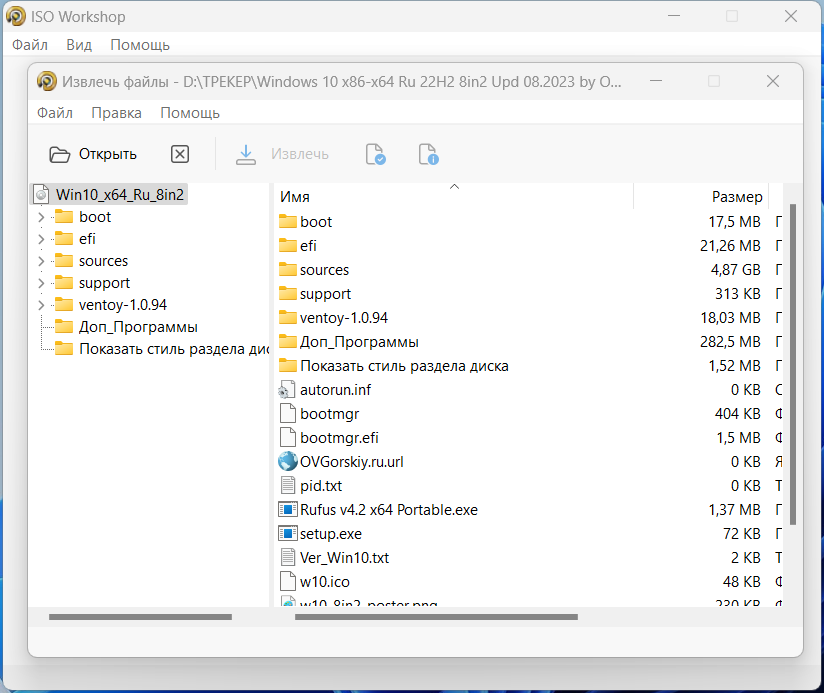
Task: Click the ISO Workshop app logo in title bar
Action: (x=16, y=16)
